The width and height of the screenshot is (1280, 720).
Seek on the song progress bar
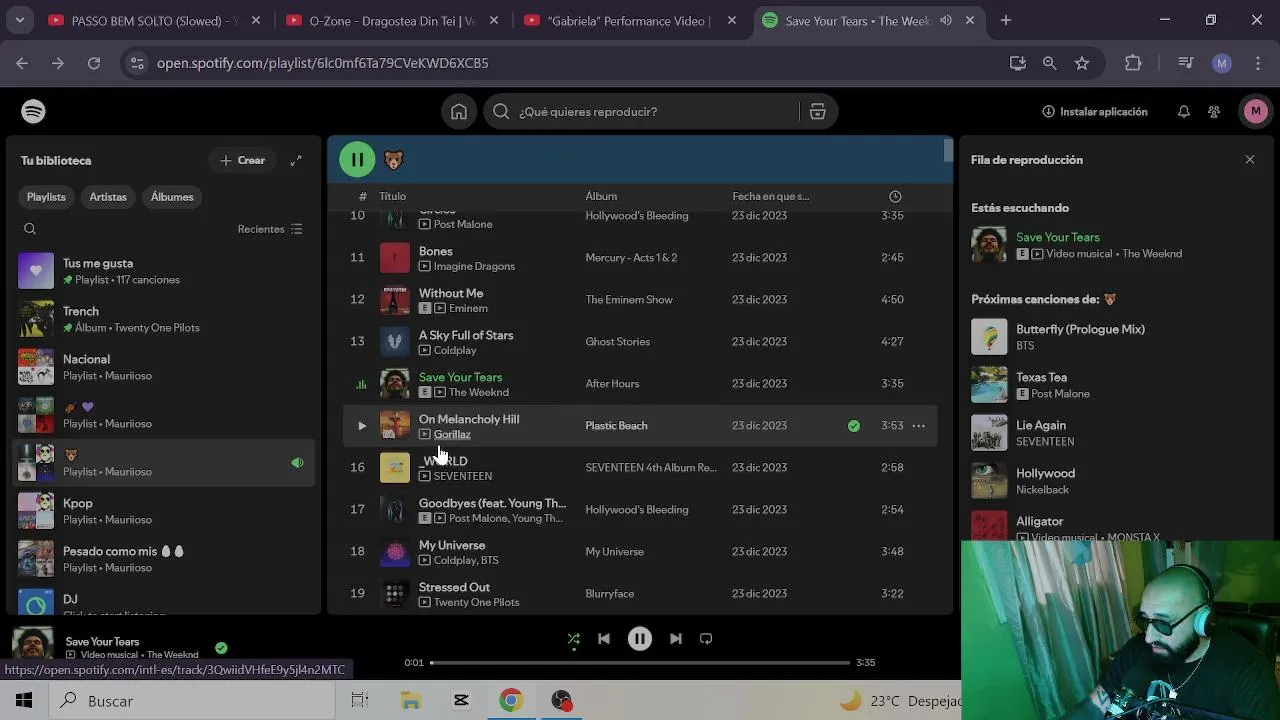[x=640, y=662]
